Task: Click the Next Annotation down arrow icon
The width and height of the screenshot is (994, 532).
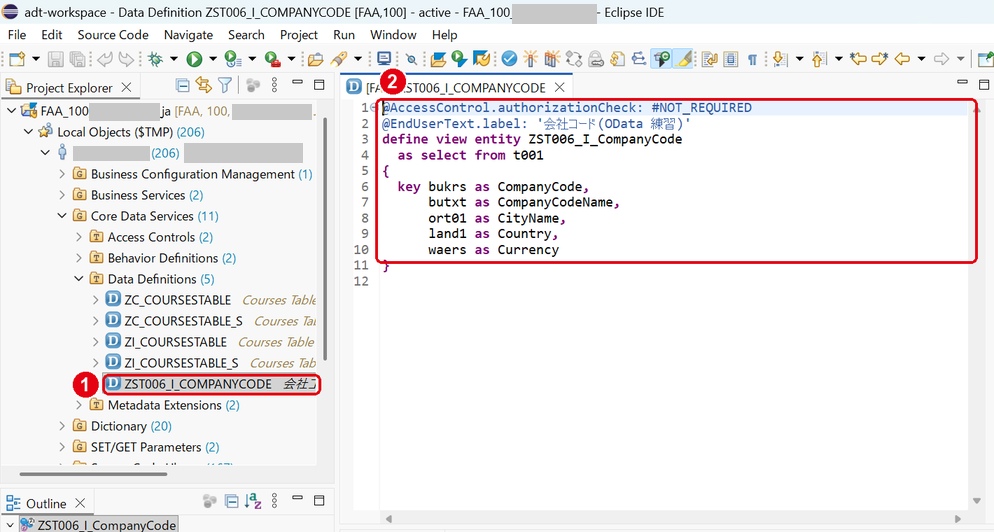Action: [780, 59]
